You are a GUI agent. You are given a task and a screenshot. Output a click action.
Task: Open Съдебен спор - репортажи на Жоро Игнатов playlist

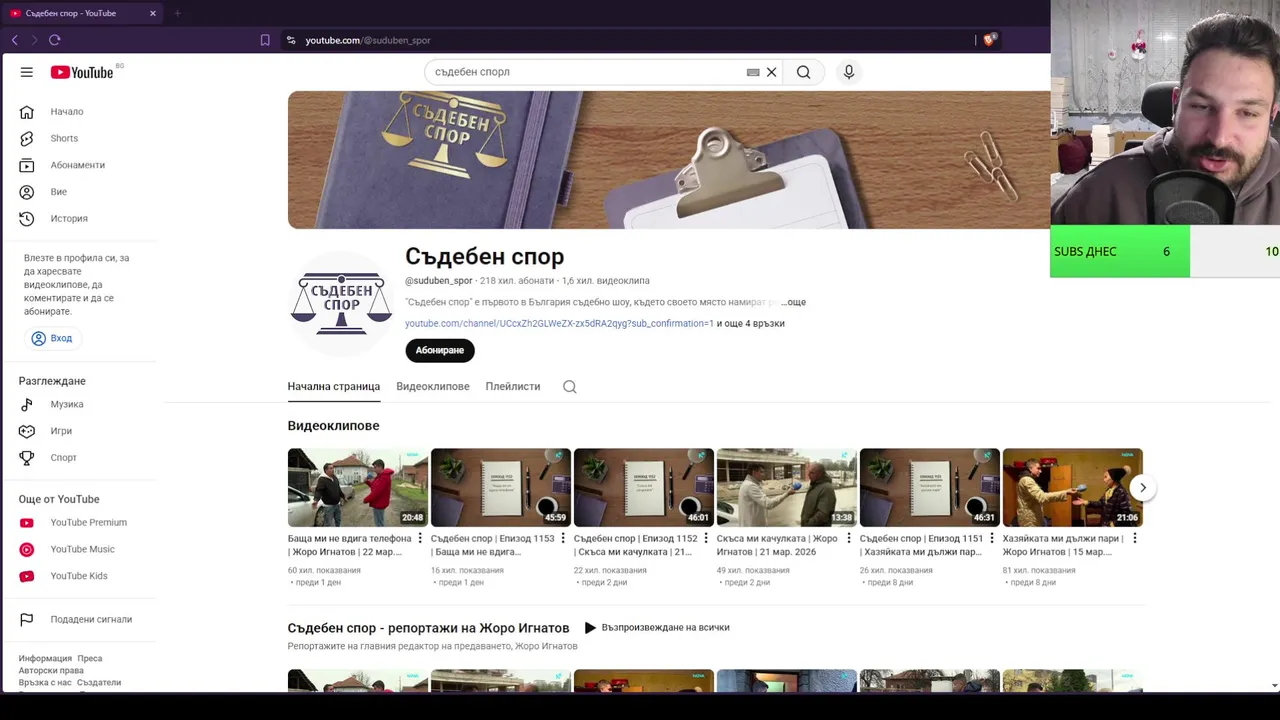(428, 628)
